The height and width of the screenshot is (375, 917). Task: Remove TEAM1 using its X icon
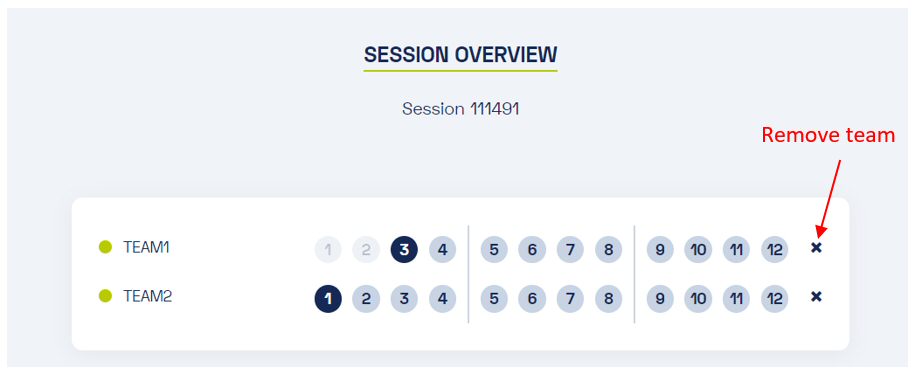[x=816, y=248]
